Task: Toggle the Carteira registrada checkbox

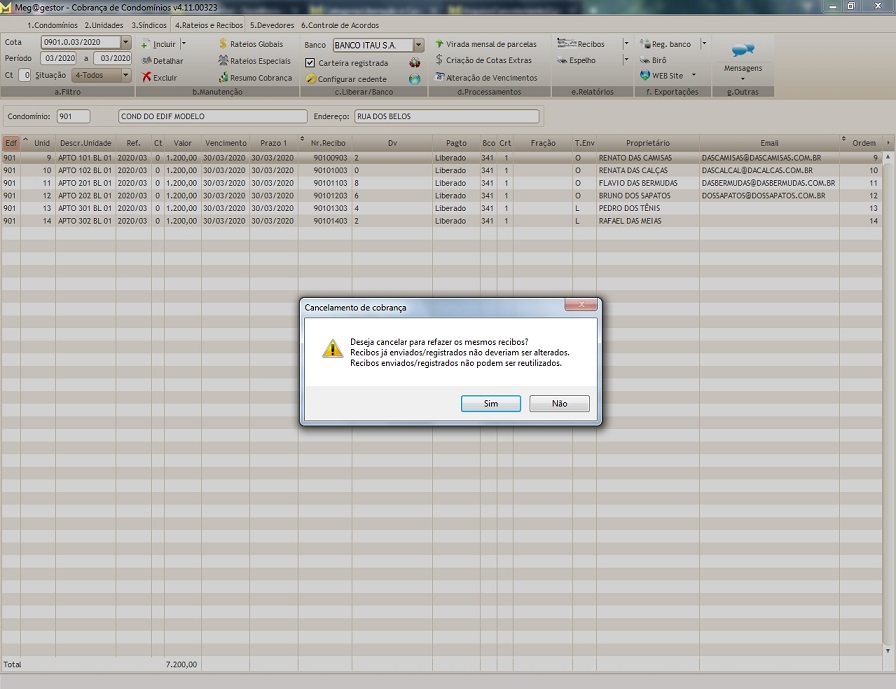Action: [x=310, y=62]
